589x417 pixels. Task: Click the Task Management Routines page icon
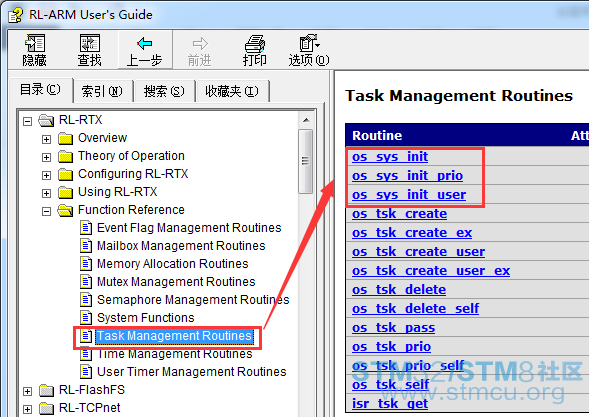point(86,336)
